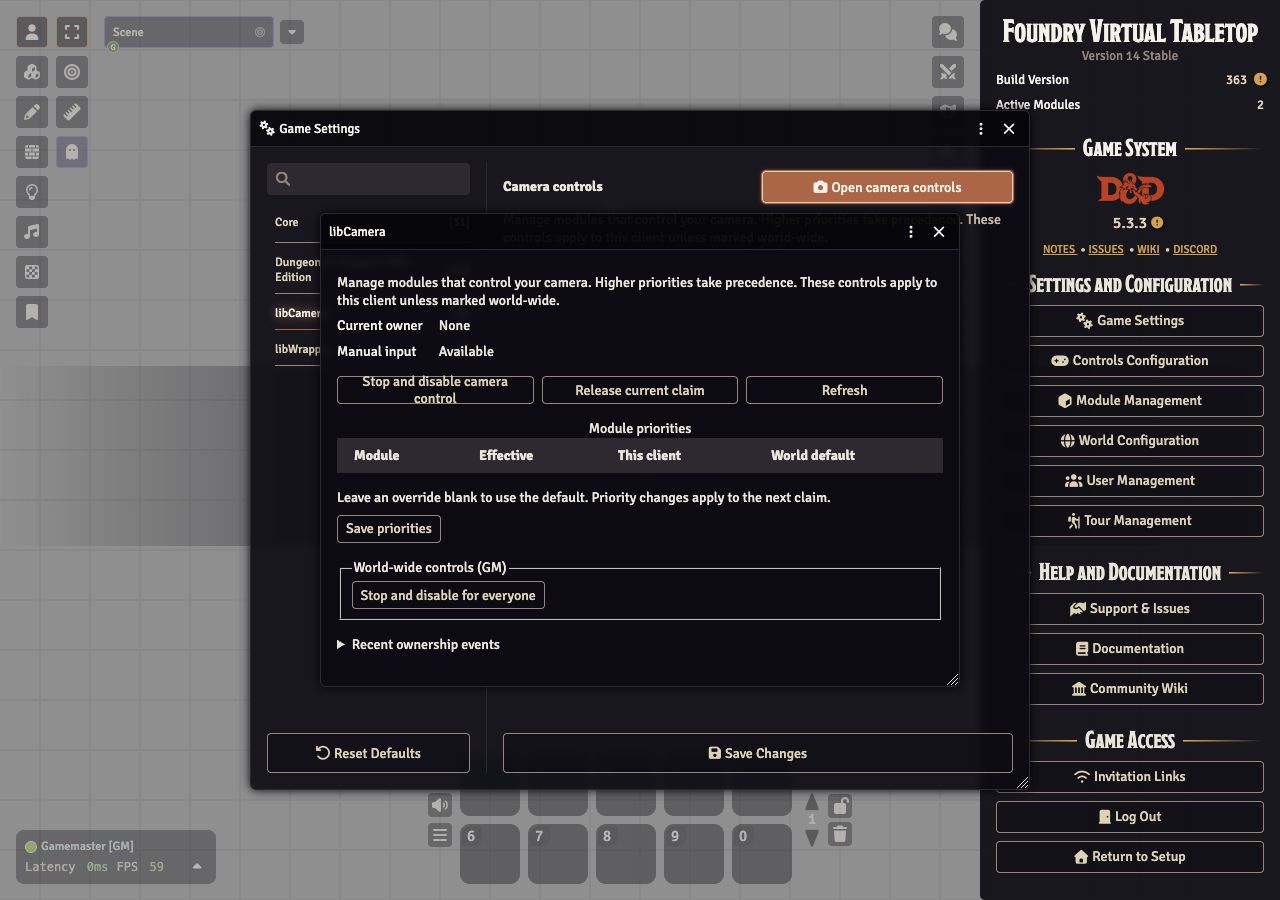This screenshot has width=1280, height=900.
Task: Open the Combat encounters crossed-swords tab
Action: click(948, 72)
